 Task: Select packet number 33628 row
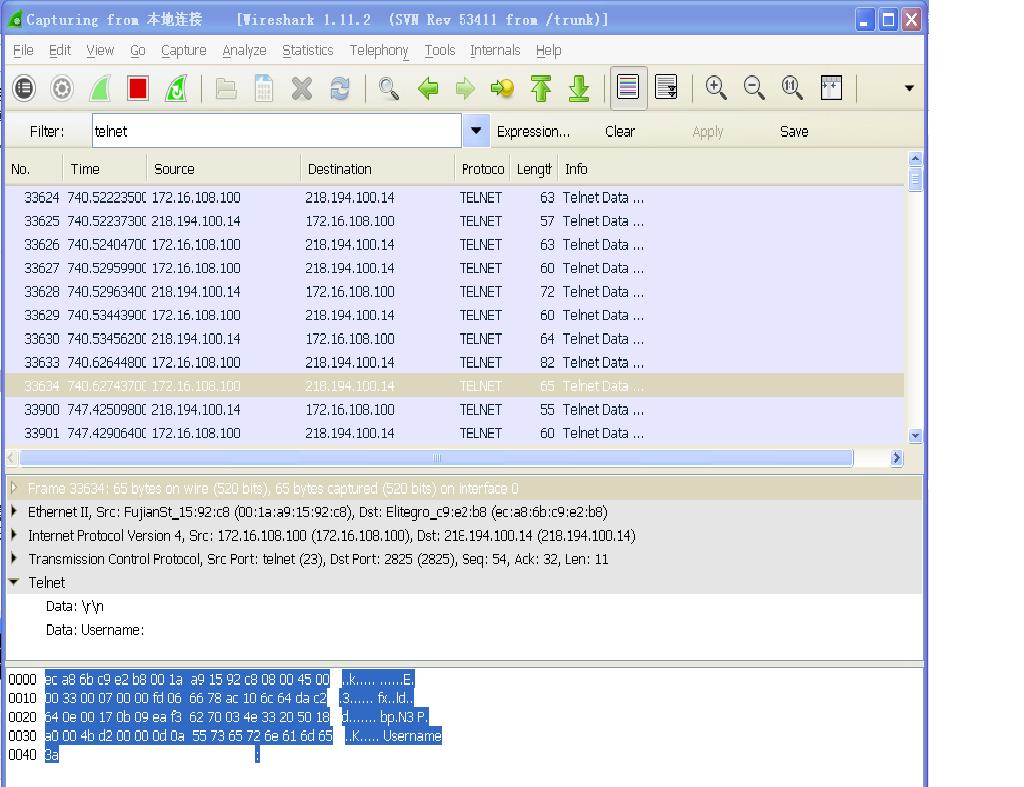[455, 291]
